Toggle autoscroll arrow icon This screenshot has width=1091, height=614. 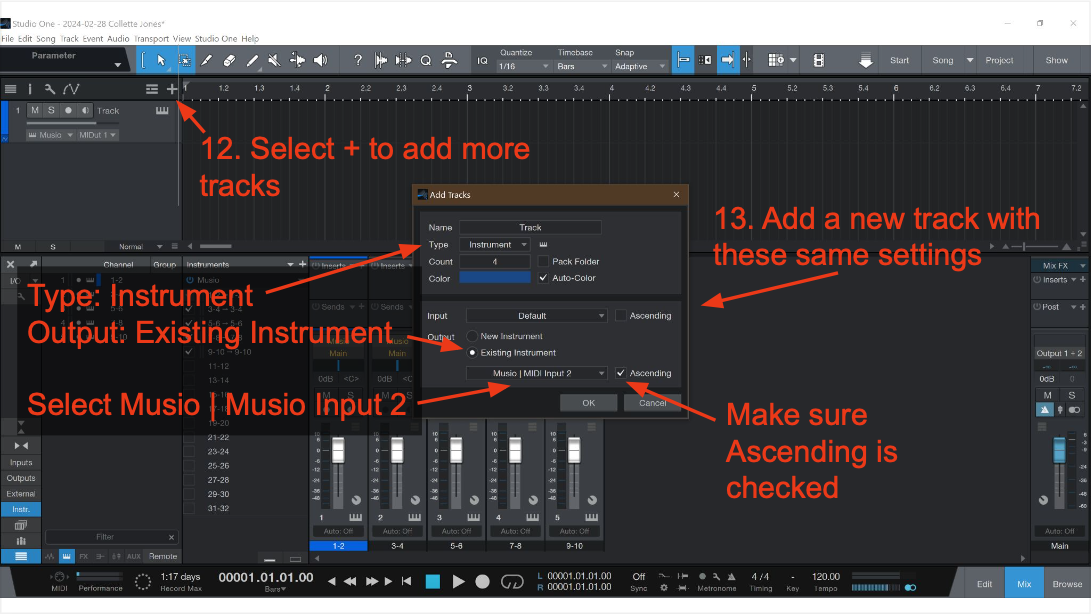point(727,61)
